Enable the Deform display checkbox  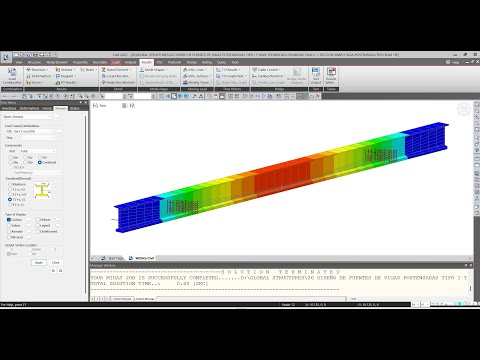(x=38, y=220)
